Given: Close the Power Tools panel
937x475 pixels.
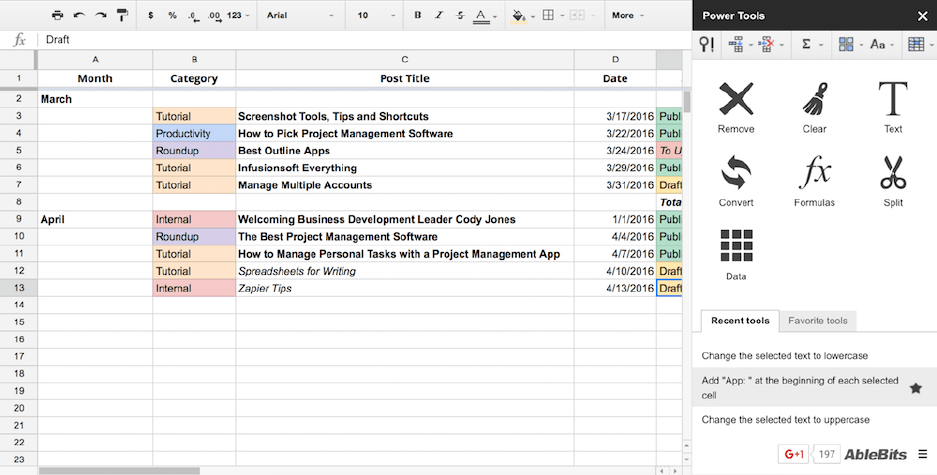Looking at the screenshot, I should [x=923, y=16].
